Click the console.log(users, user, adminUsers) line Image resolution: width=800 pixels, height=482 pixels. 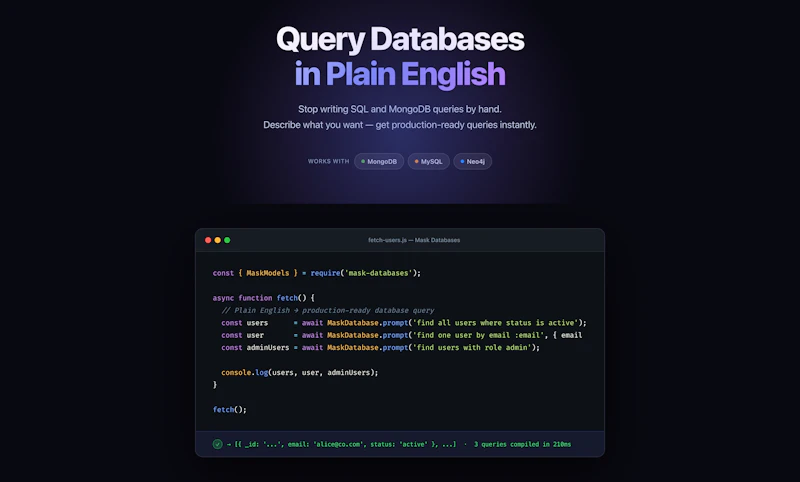300,372
